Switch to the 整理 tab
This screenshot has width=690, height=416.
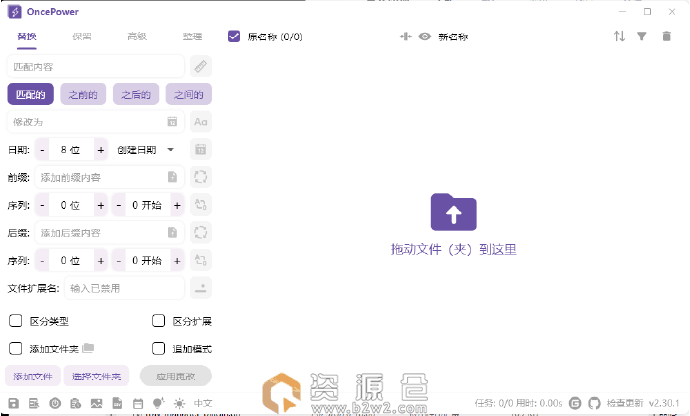(192, 36)
